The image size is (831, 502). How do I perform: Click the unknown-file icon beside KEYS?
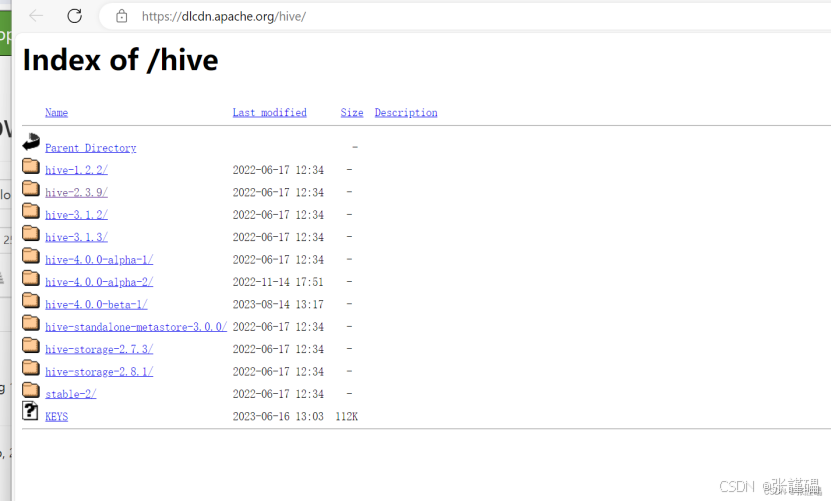(x=30, y=411)
